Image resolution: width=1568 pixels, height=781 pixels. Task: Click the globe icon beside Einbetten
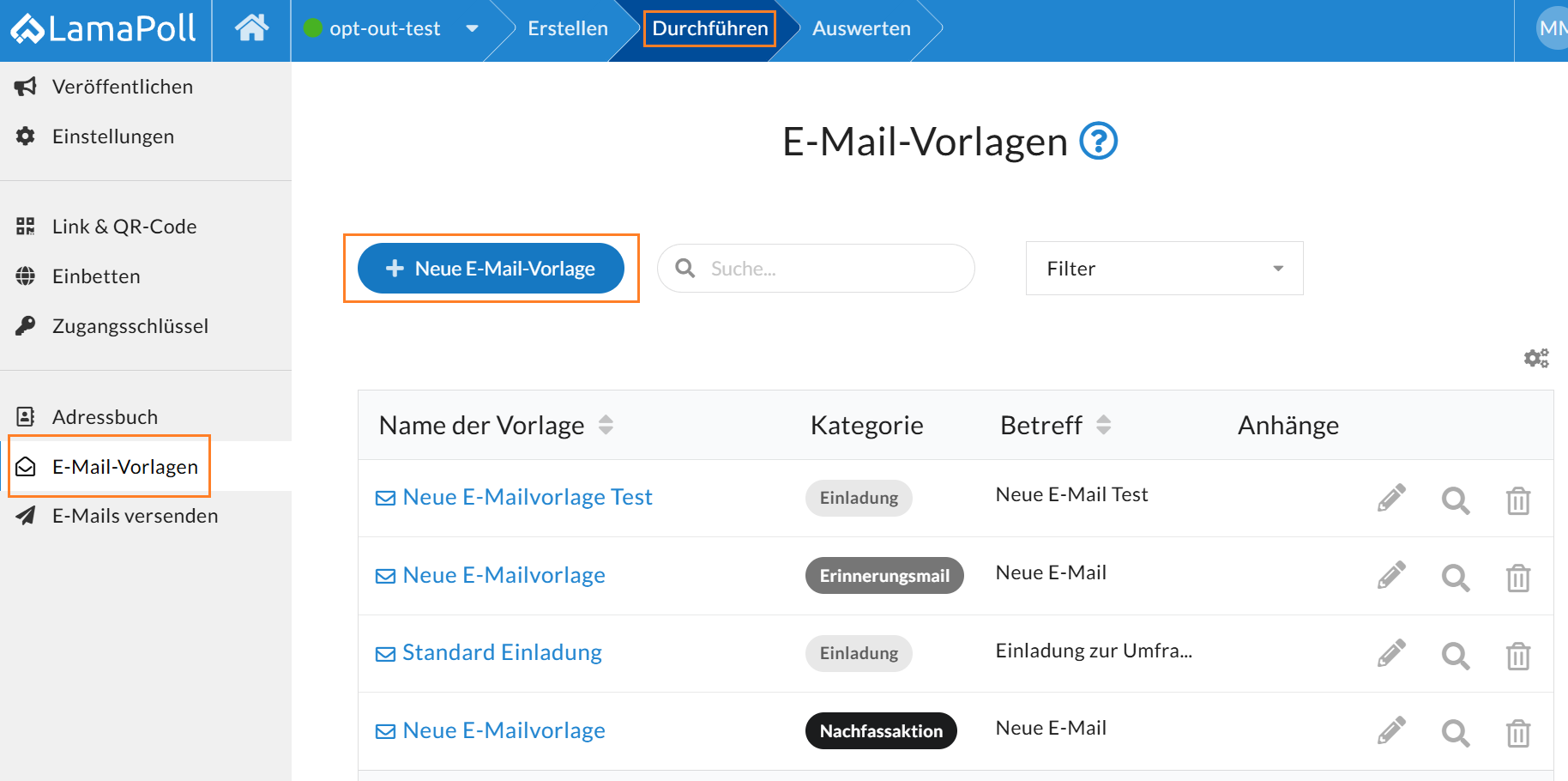pyautogui.click(x=26, y=276)
